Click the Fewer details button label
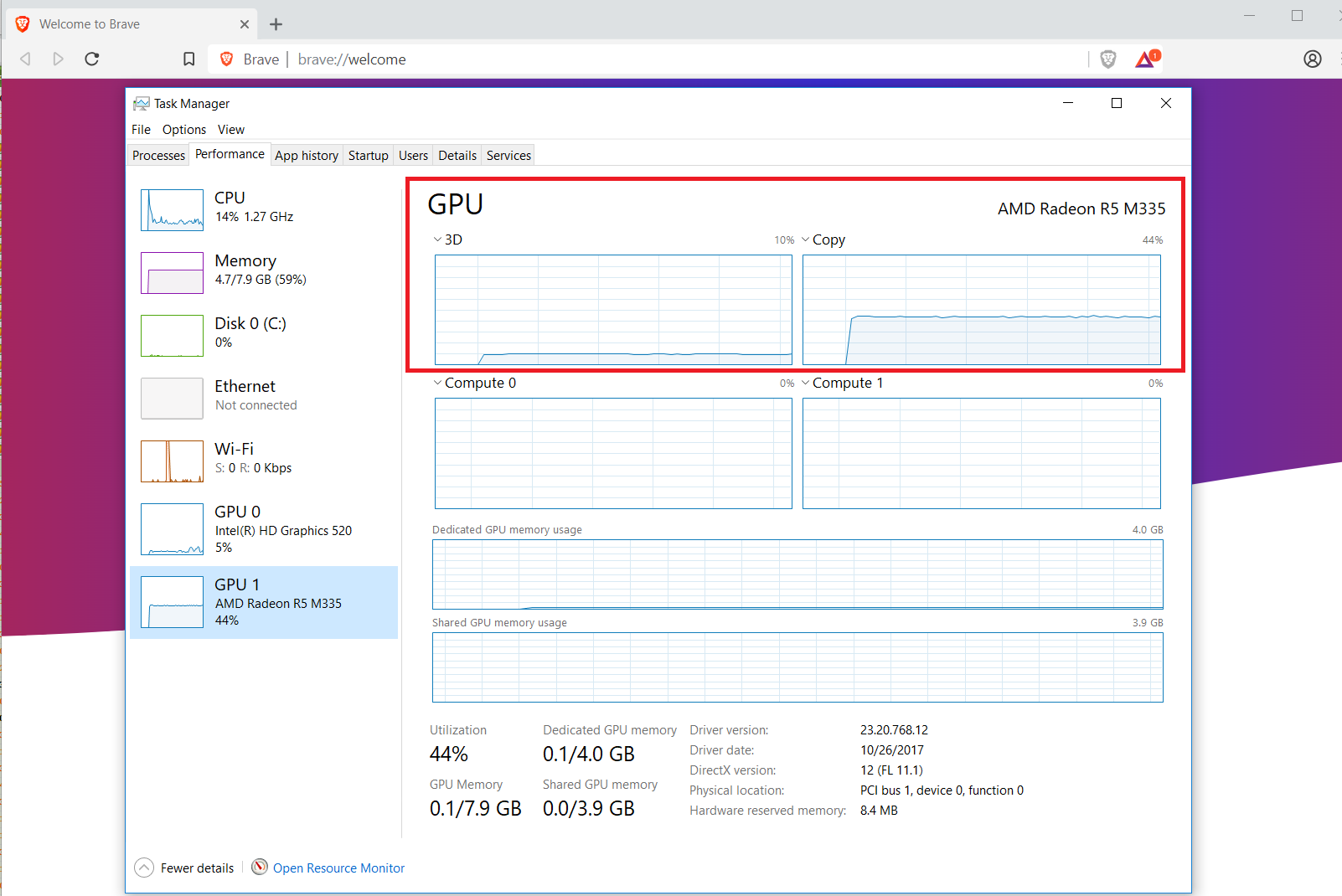Screen dimensions: 1342x896 click(x=197, y=868)
